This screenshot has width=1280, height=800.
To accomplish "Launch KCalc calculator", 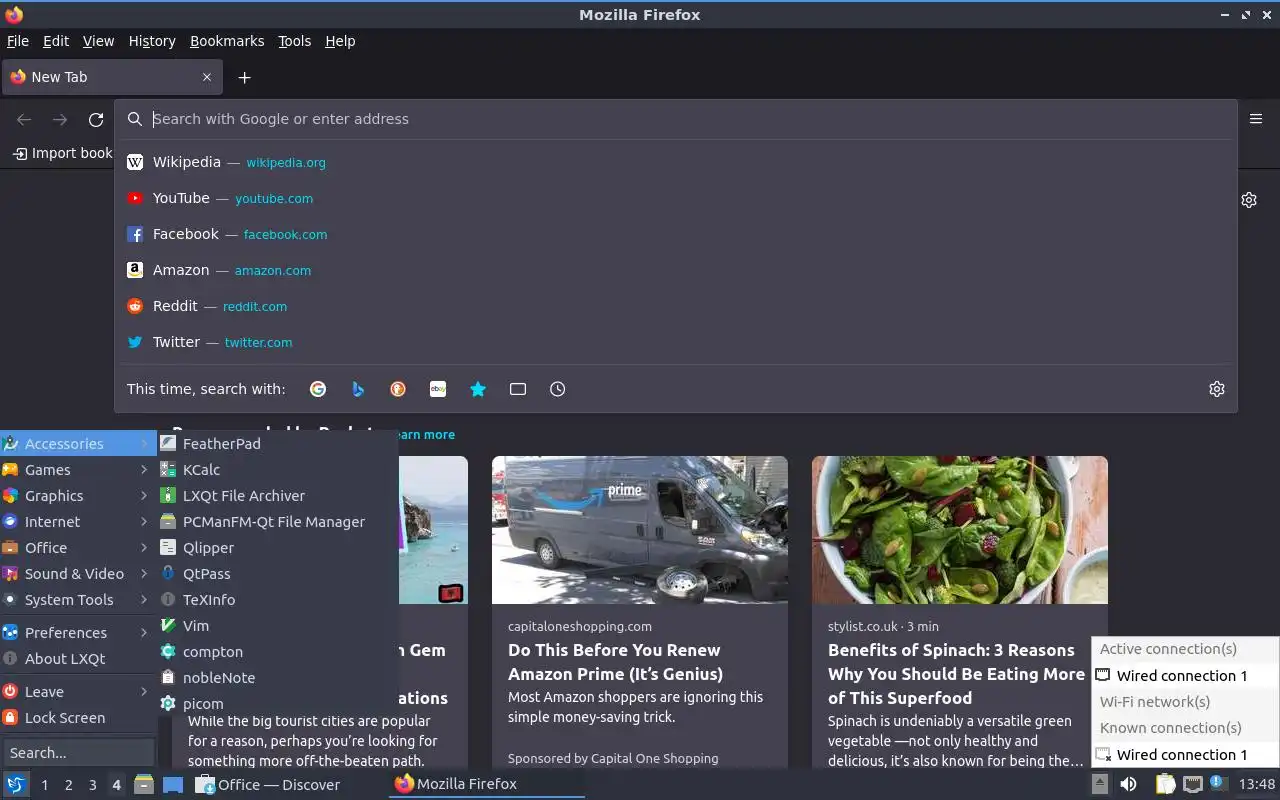I will click(x=277, y=469).
